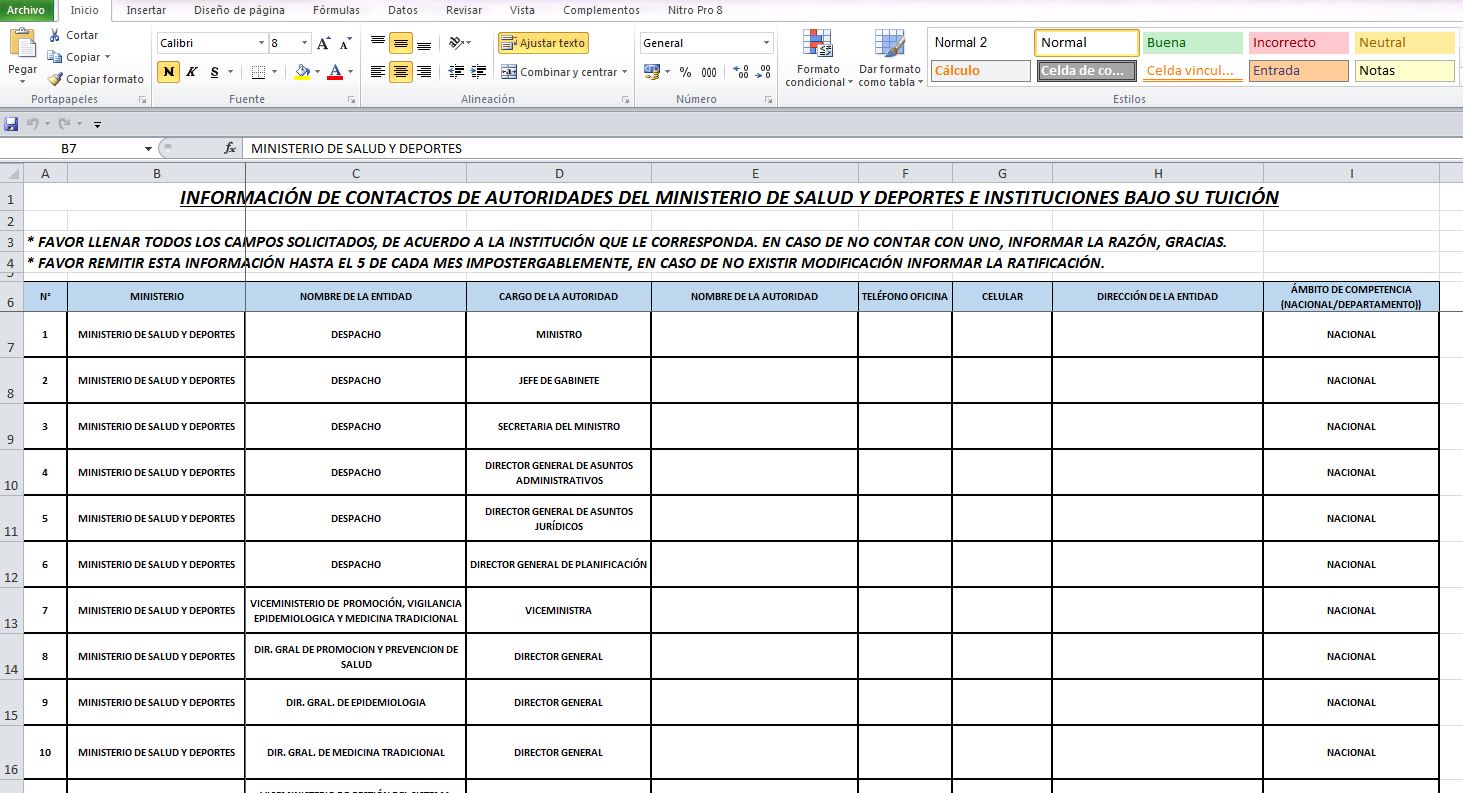
Task: Toggle middle vertical alignment
Action: 400,43
